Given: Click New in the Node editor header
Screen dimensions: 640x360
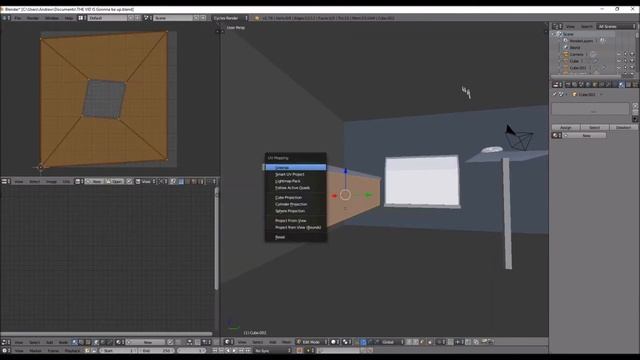Looking at the screenshot, I should pyautogui.click(x=145, y=342).
